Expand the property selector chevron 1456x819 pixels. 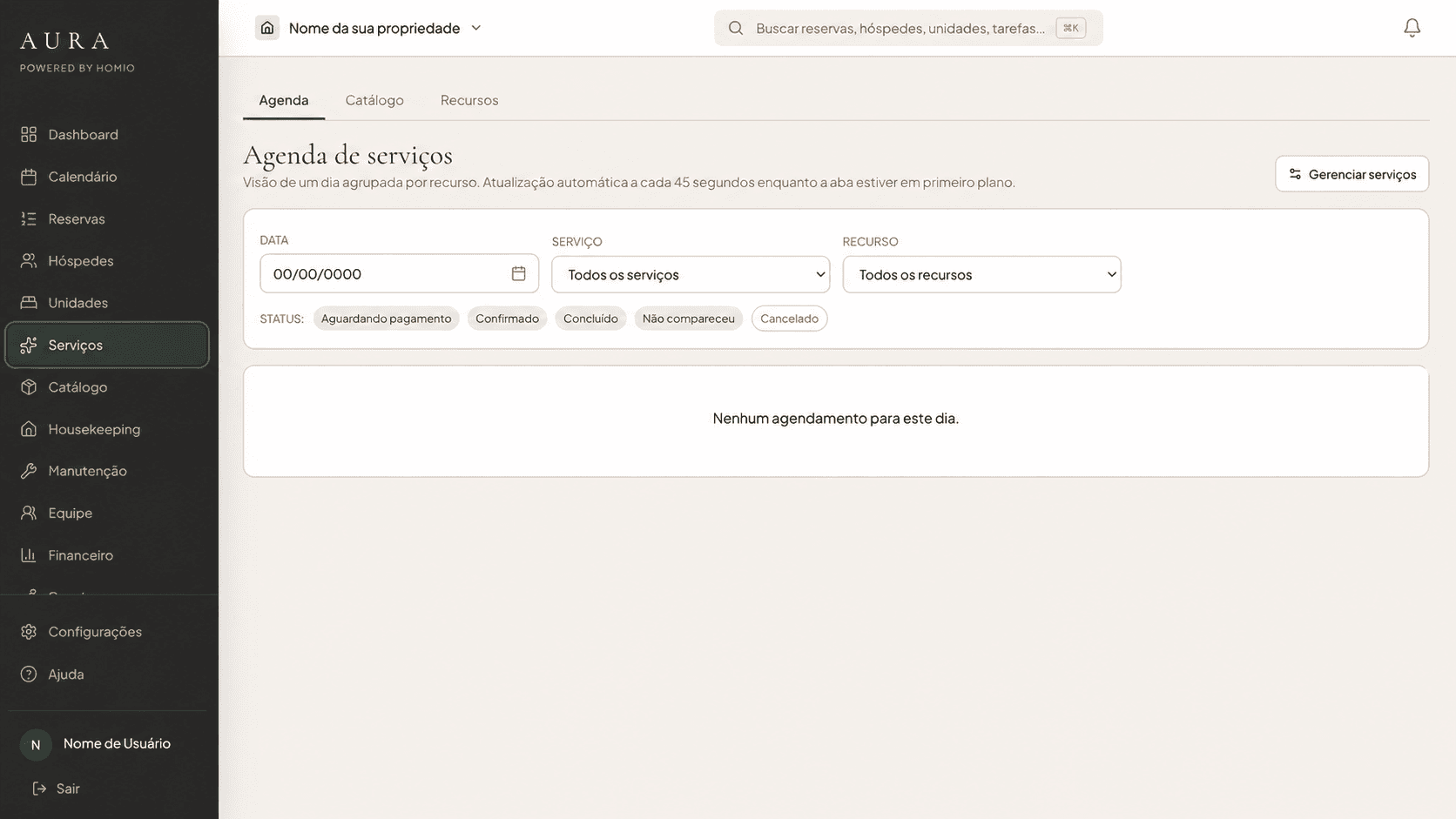pyautogui.click(x=476, y=28)
